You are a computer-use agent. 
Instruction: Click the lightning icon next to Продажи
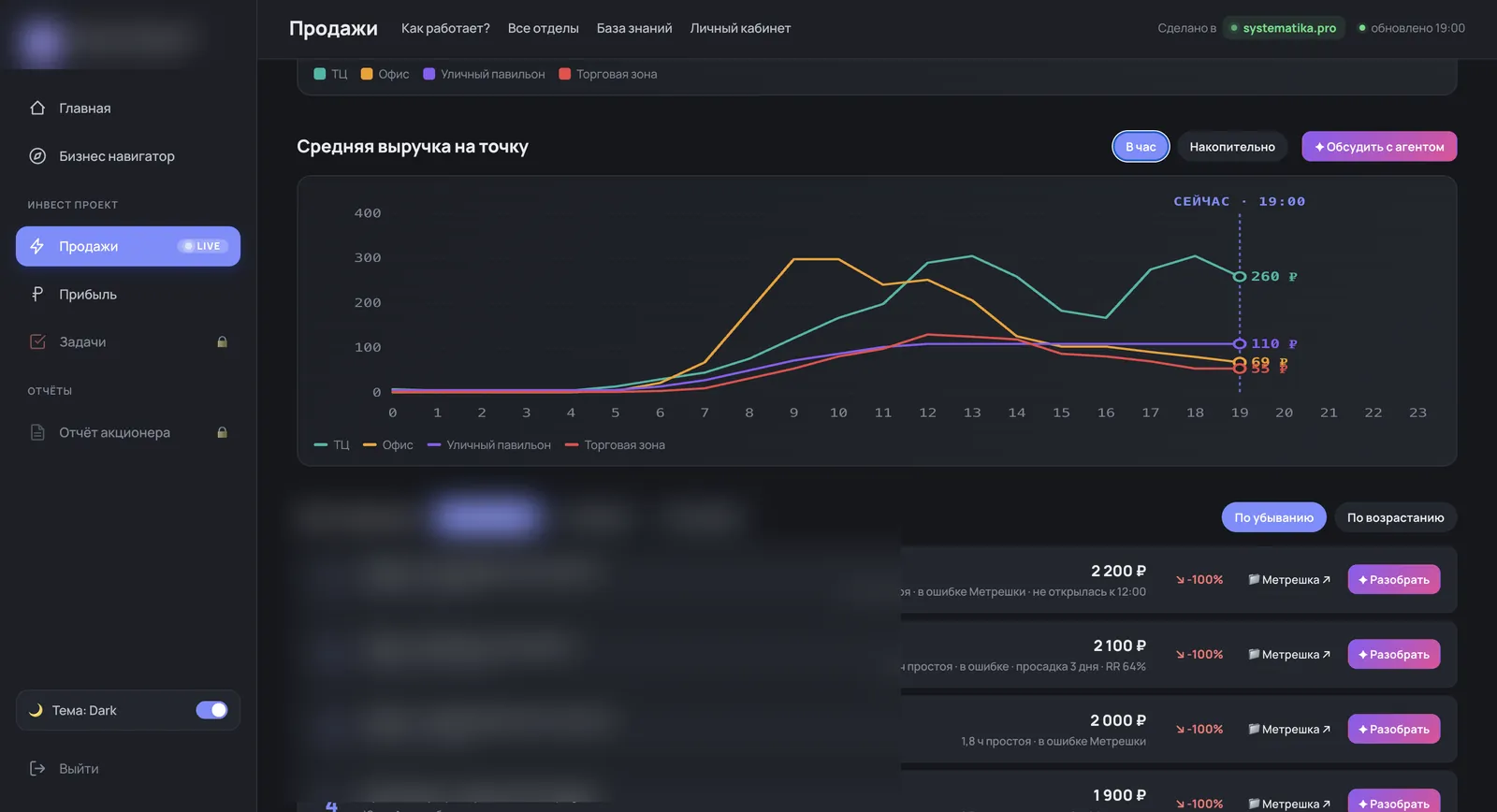pos(37,246)
